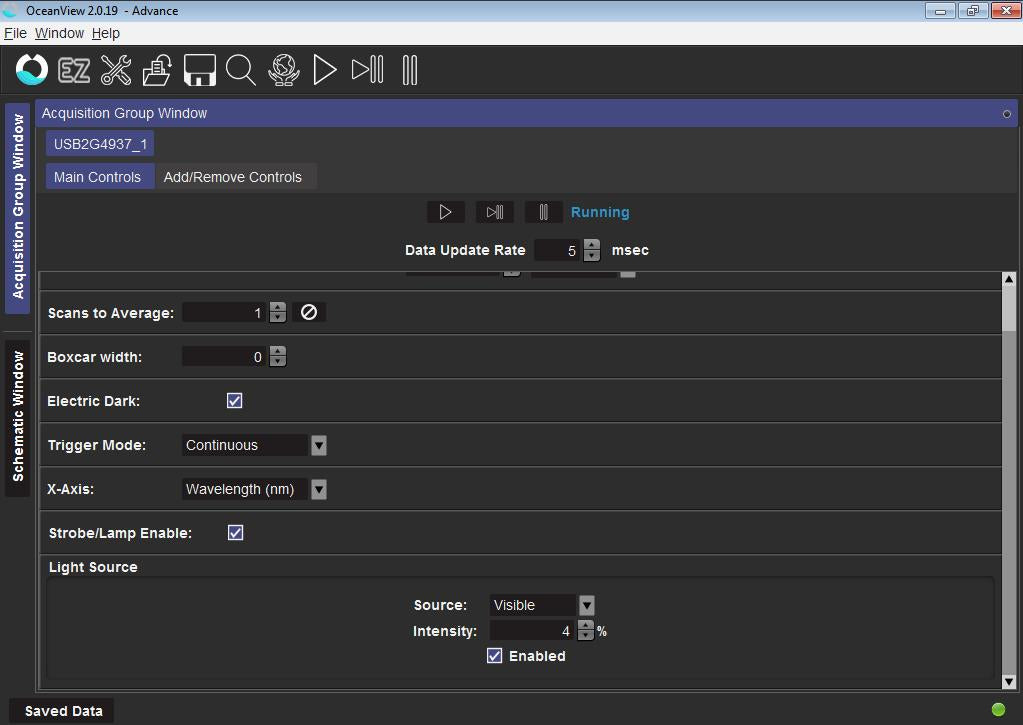This screenshot has width=1023, height=725.
Task: Select the USB2G4937_1 device button
Action: [x=100, y=144]
